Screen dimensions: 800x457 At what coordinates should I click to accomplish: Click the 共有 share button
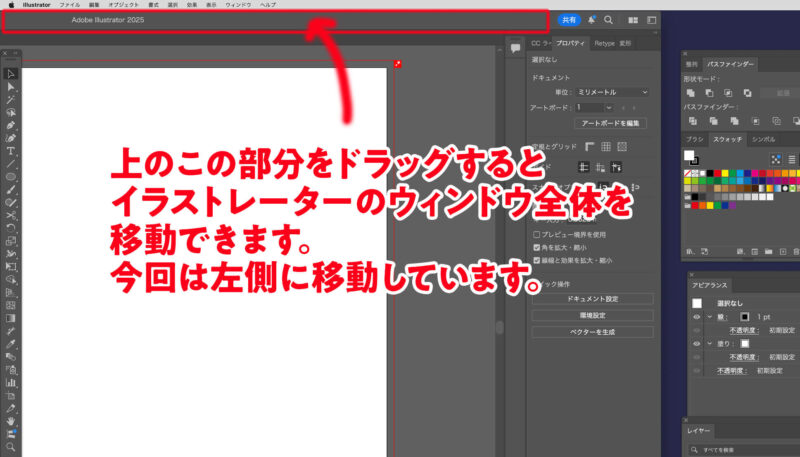[x=569, y=20]
